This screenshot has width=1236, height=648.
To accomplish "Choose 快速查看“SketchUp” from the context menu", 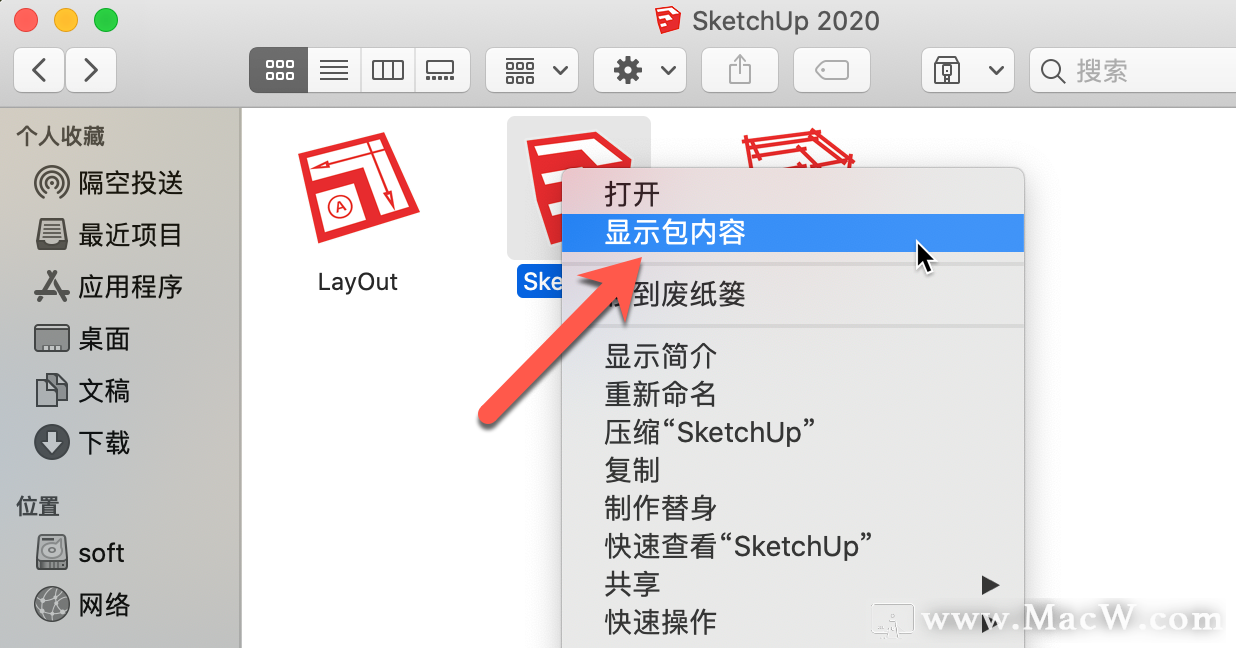I will point(793,546).
